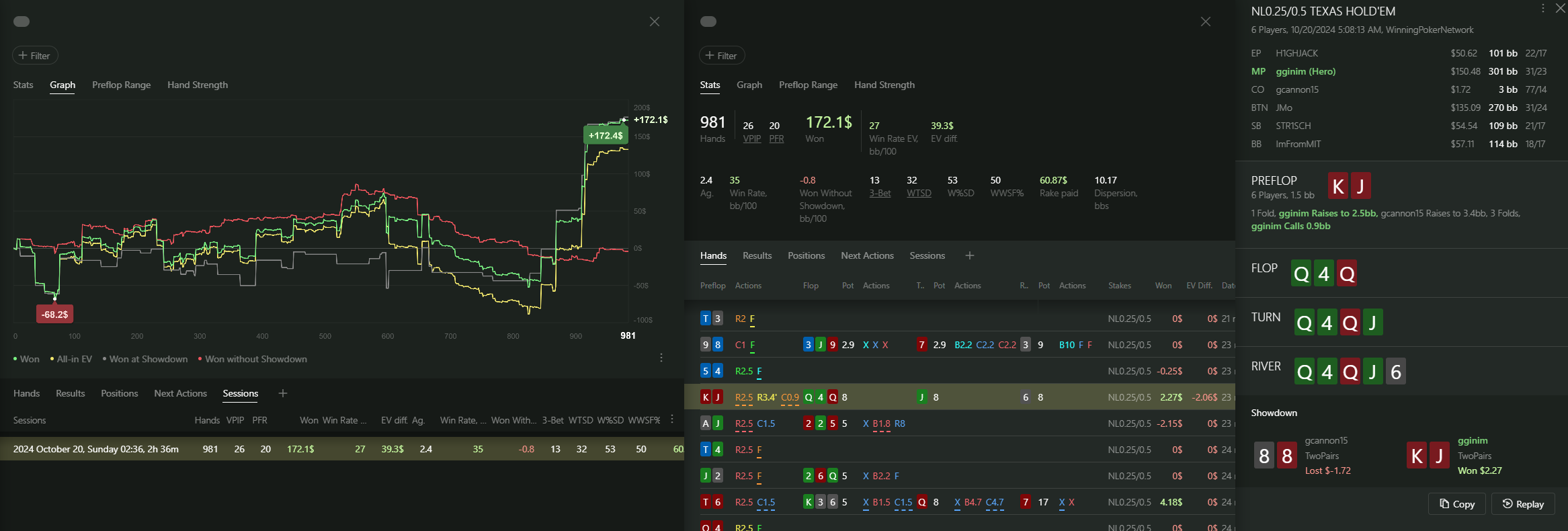Image resolution: width=1568 pixels, height=531 pixels.
Task: Replay the selected hand
Action: point(1523,504)
